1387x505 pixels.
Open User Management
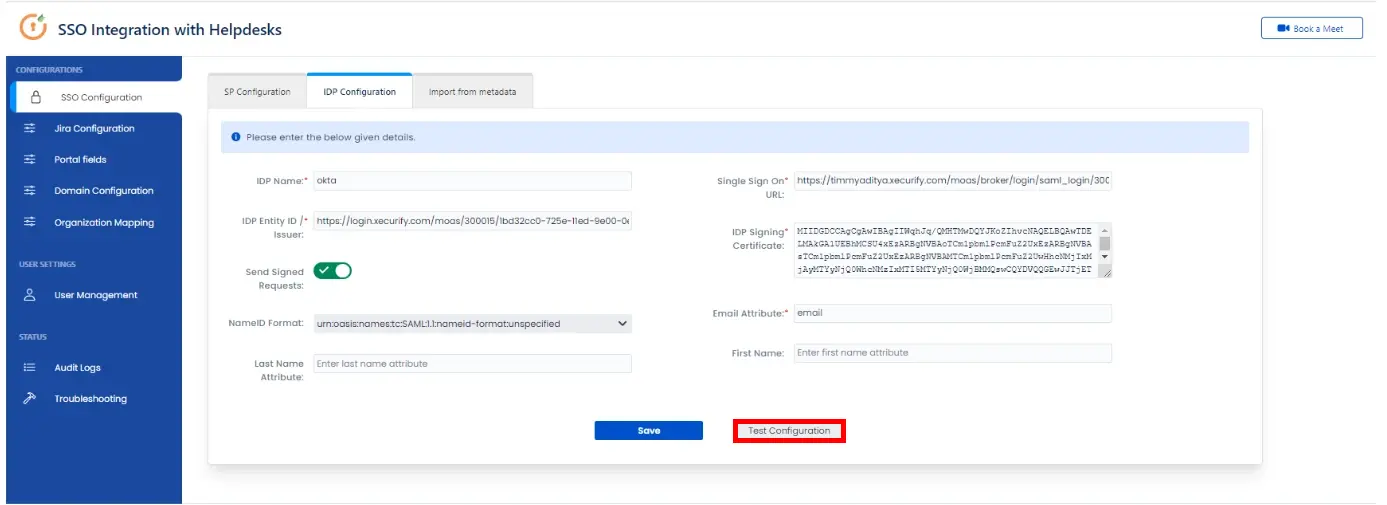tap(94, 295)
